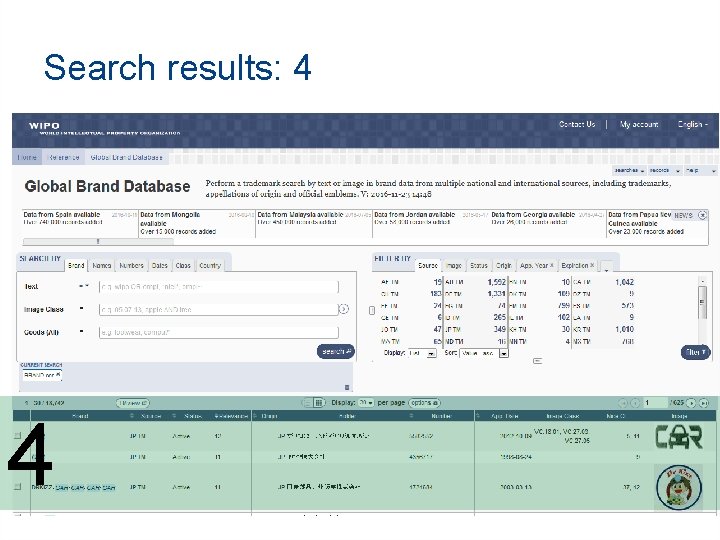
Task: Open the Dates search tab
Action: click(159, 265)
